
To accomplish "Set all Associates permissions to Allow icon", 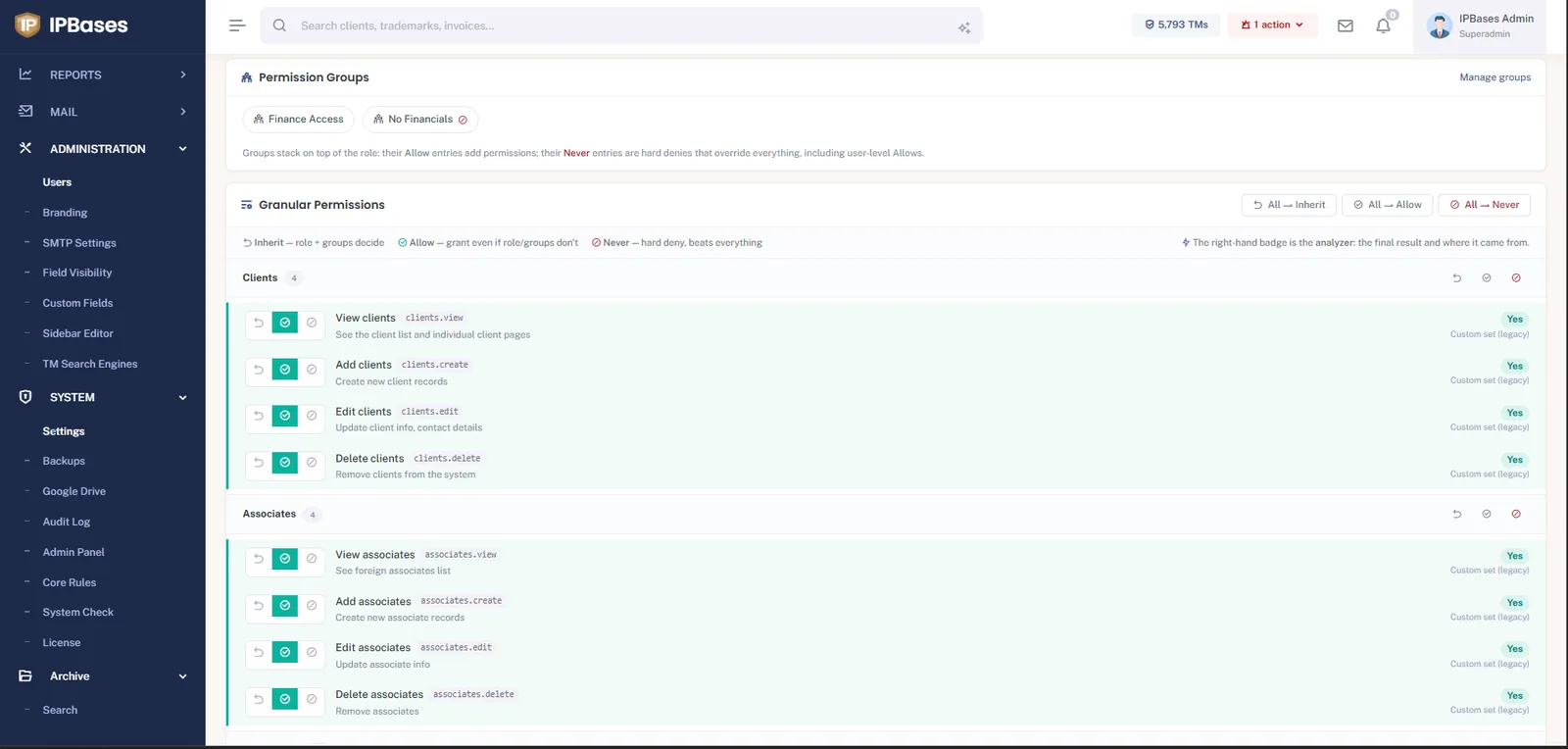I will [1487, 515].
